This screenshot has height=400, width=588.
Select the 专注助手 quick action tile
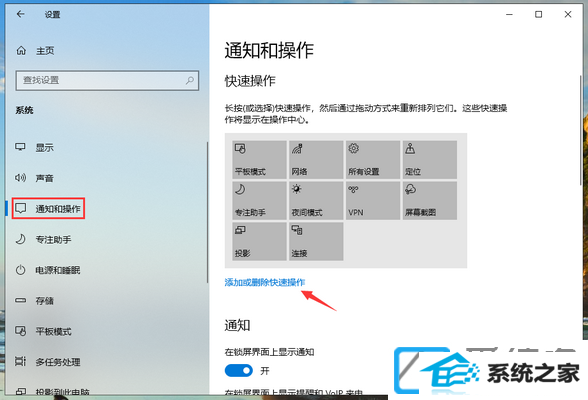point(260,201)
